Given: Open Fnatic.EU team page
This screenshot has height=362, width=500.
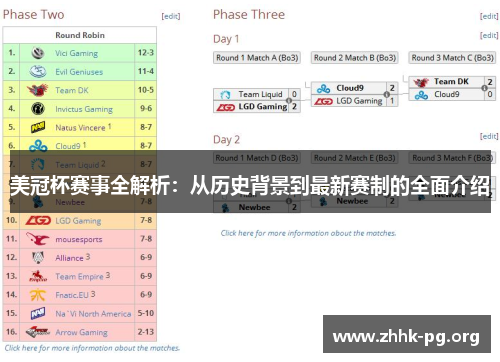Looking at the screenshot, I should 72,295.
